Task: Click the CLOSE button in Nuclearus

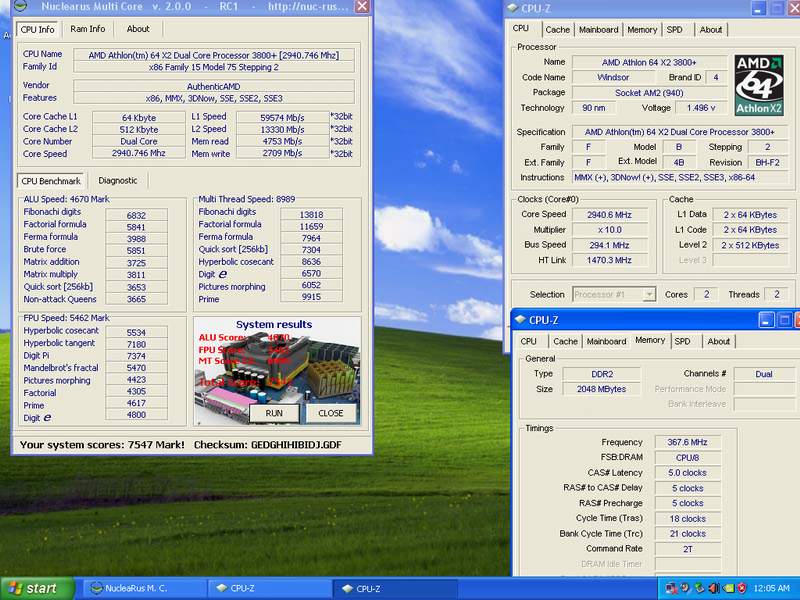Action: (331, 413)
